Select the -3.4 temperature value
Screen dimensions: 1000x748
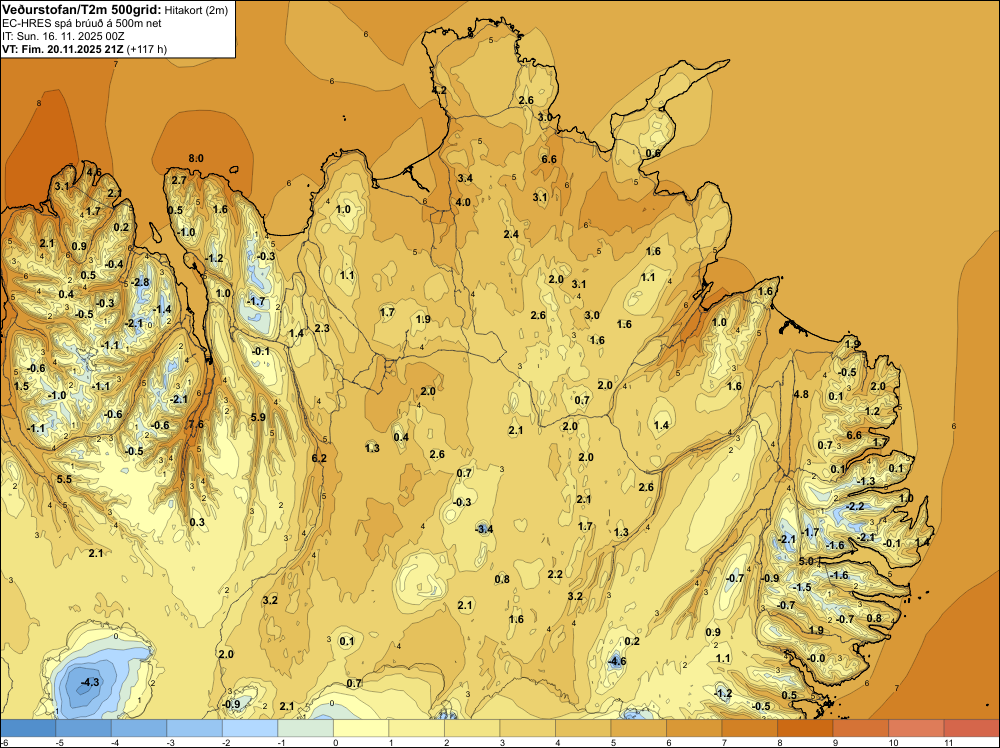coord(483,529)
